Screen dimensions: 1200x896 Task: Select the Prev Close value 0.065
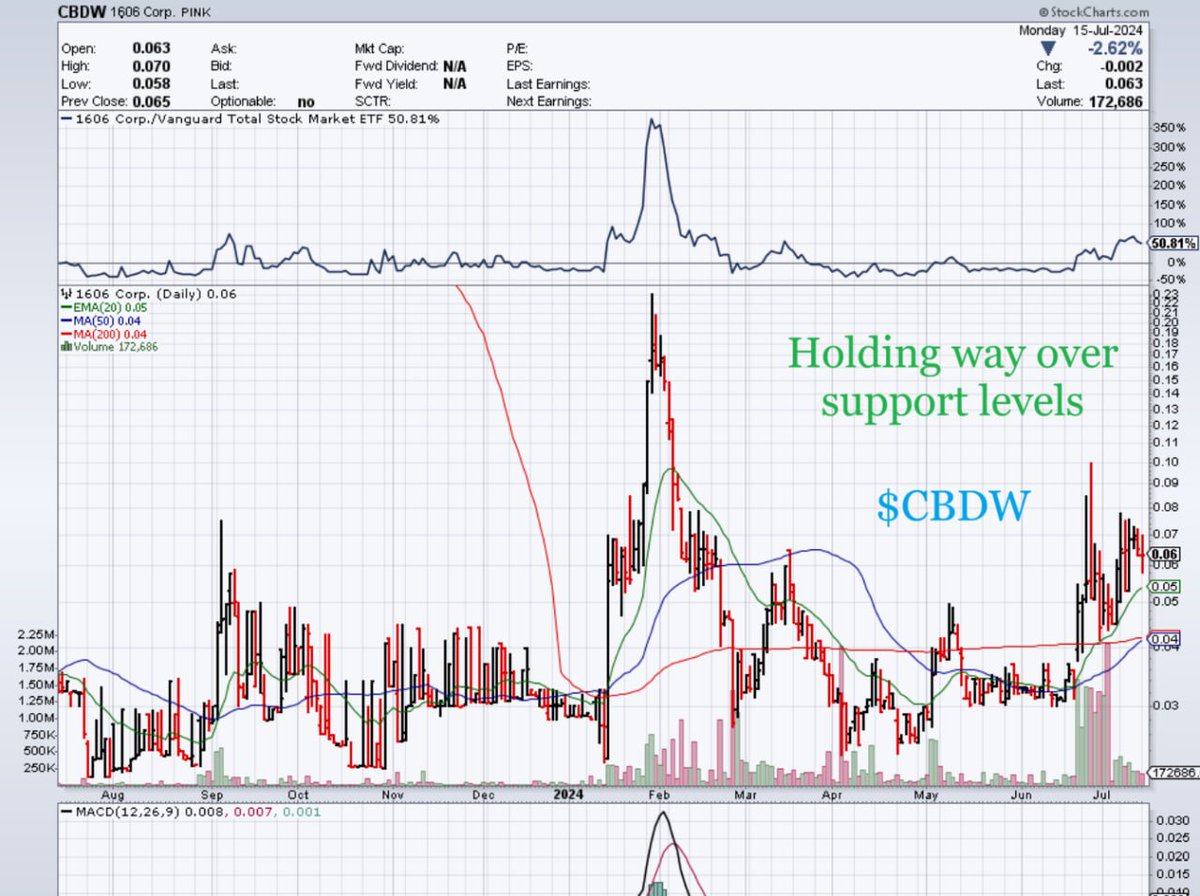pos(151,101)
